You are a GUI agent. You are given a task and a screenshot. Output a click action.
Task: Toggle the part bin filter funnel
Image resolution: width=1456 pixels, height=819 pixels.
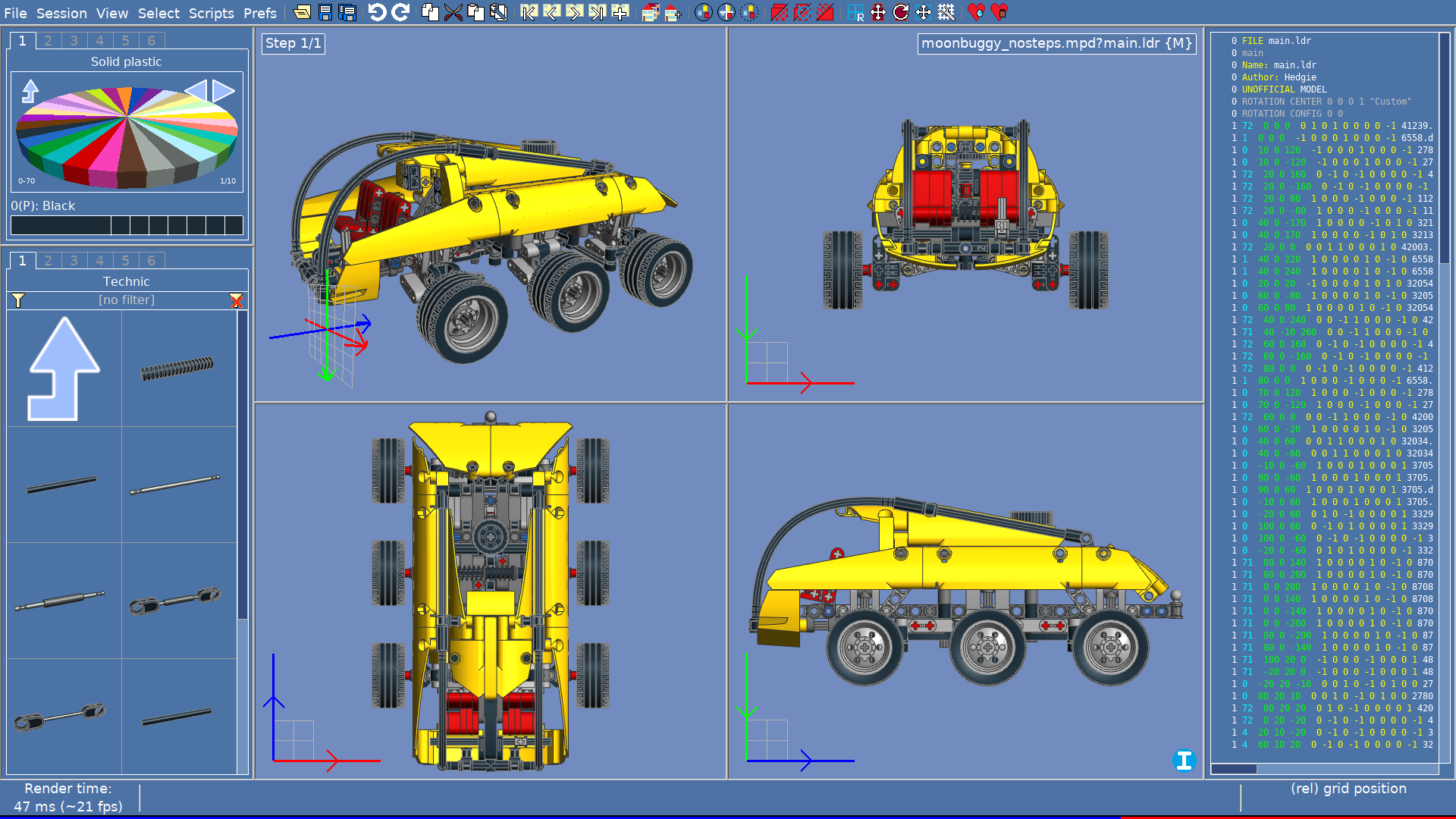pyautogui.click(x=18, y=300)
